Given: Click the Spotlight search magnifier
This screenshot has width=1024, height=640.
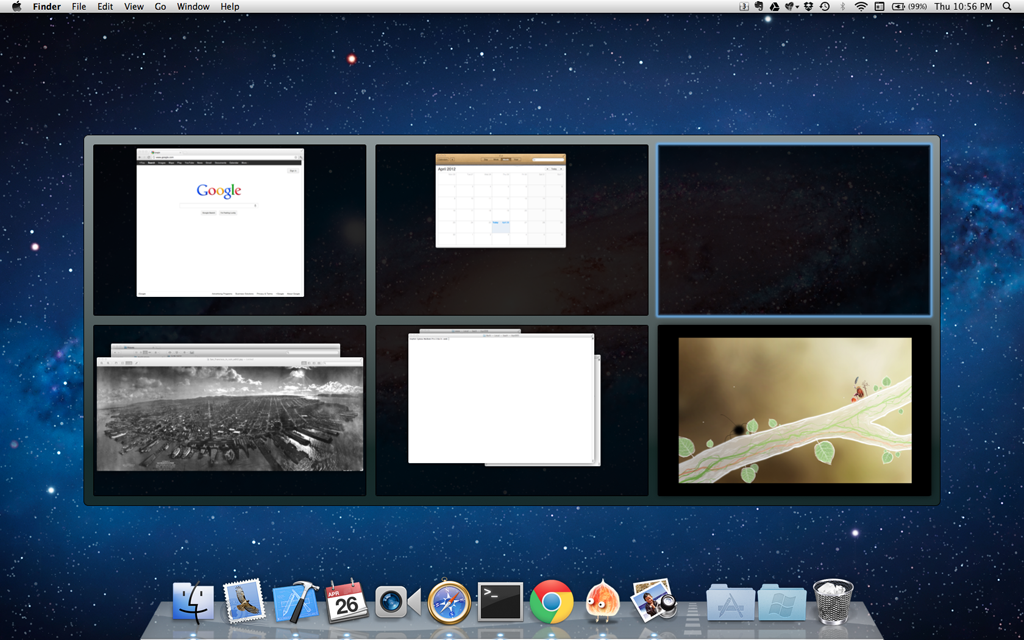Looking at the screenshot, I should 1007,7.
